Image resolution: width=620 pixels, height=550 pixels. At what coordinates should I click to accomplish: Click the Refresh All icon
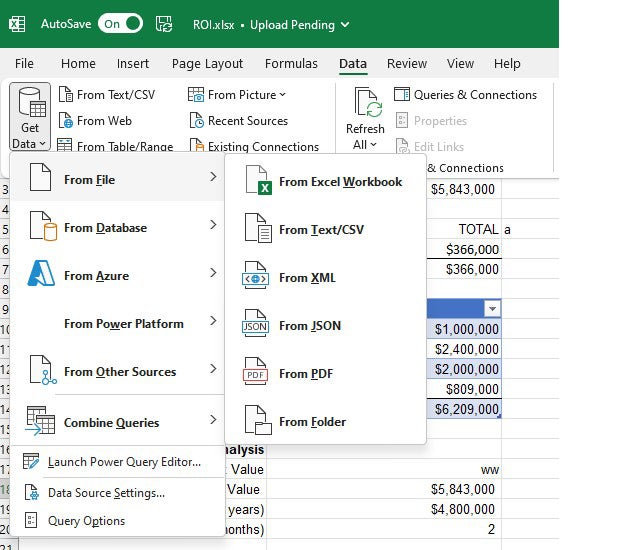[x=369, y=103]
